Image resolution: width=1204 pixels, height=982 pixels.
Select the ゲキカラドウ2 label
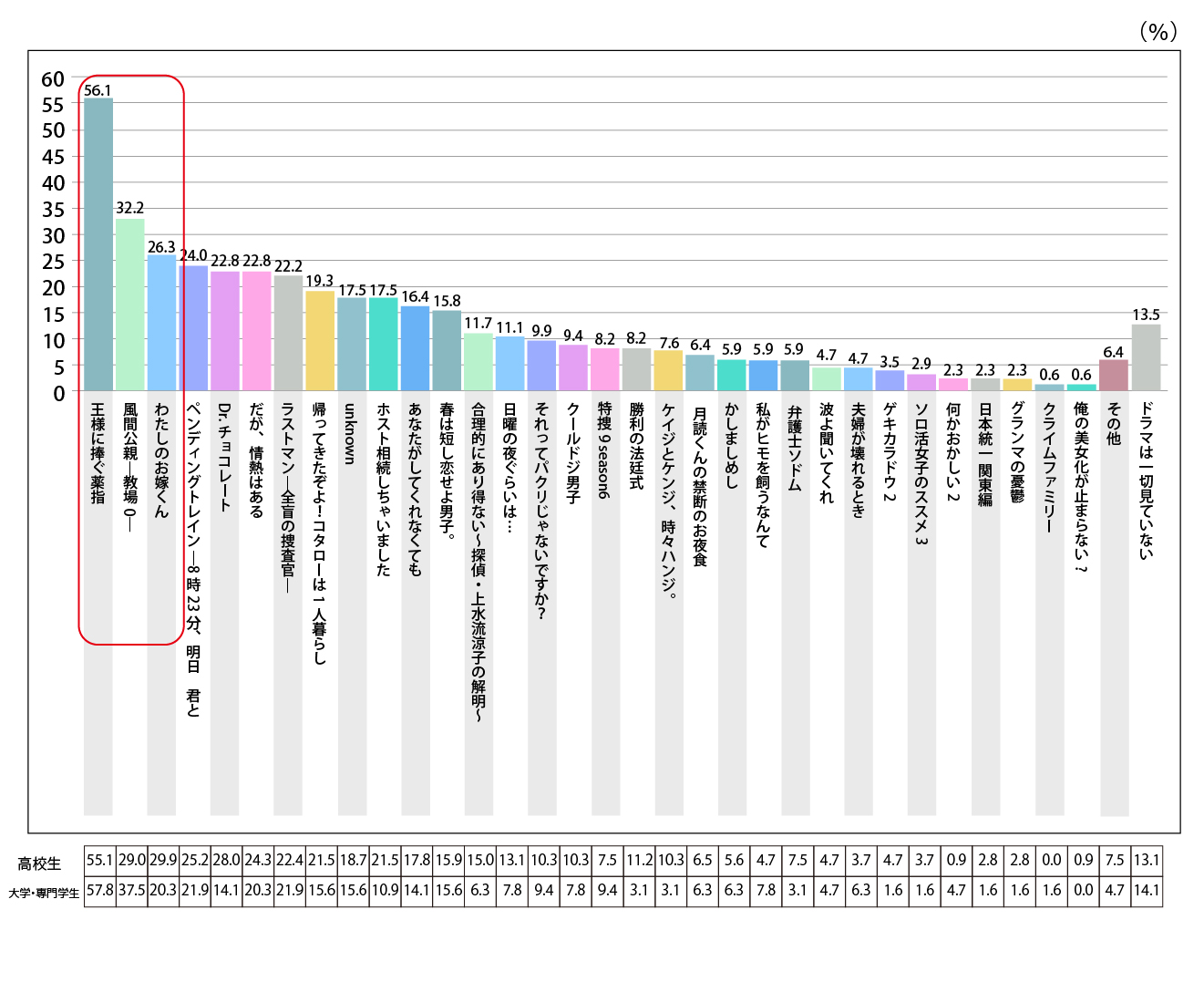(890, 452)
